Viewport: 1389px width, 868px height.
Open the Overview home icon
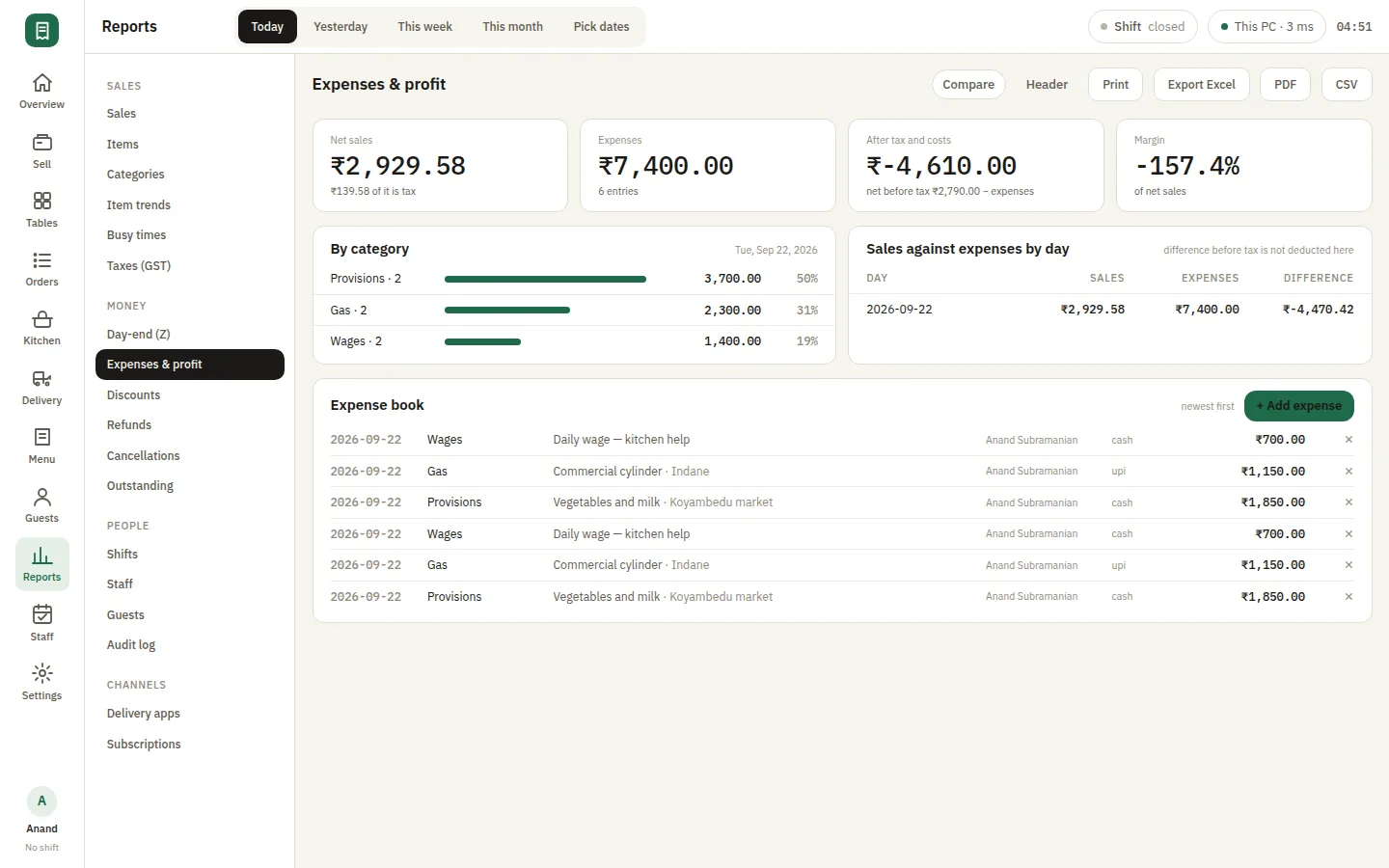(x=41, y=92)
